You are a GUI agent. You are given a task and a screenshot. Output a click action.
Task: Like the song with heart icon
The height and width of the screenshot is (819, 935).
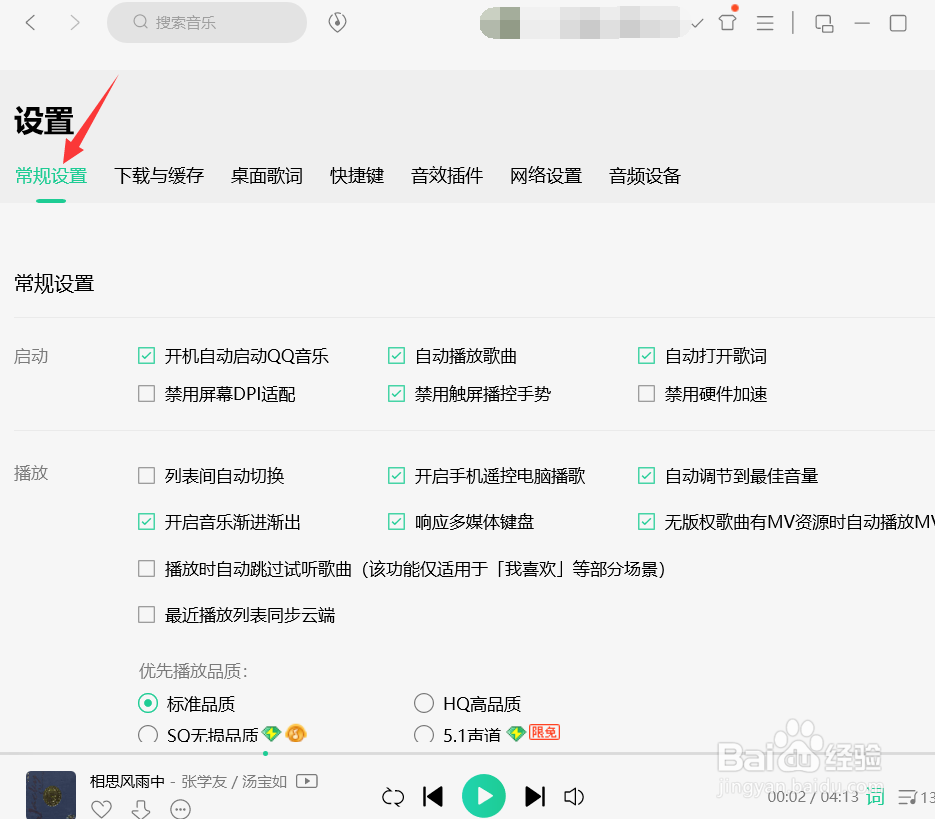pos(101,809)
